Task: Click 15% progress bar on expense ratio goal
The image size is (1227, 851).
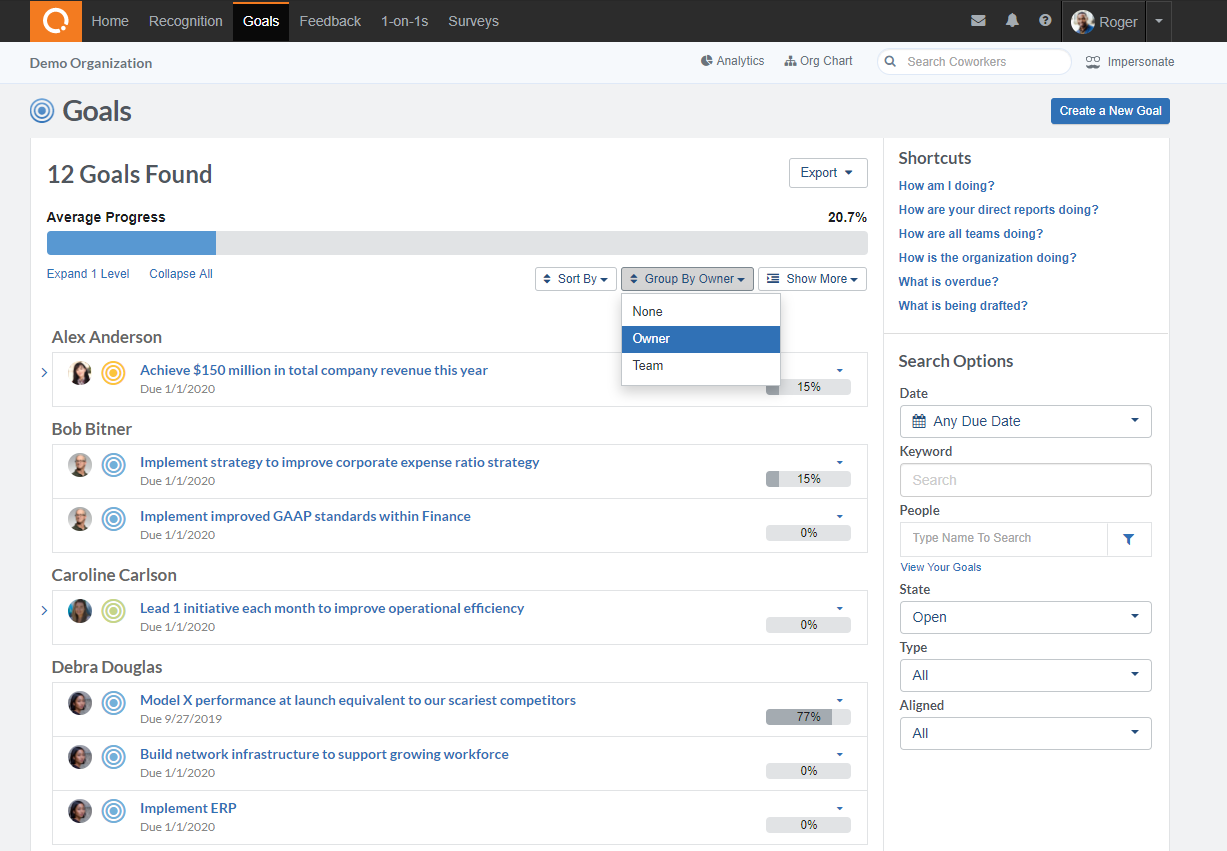Action: point(808,479)
